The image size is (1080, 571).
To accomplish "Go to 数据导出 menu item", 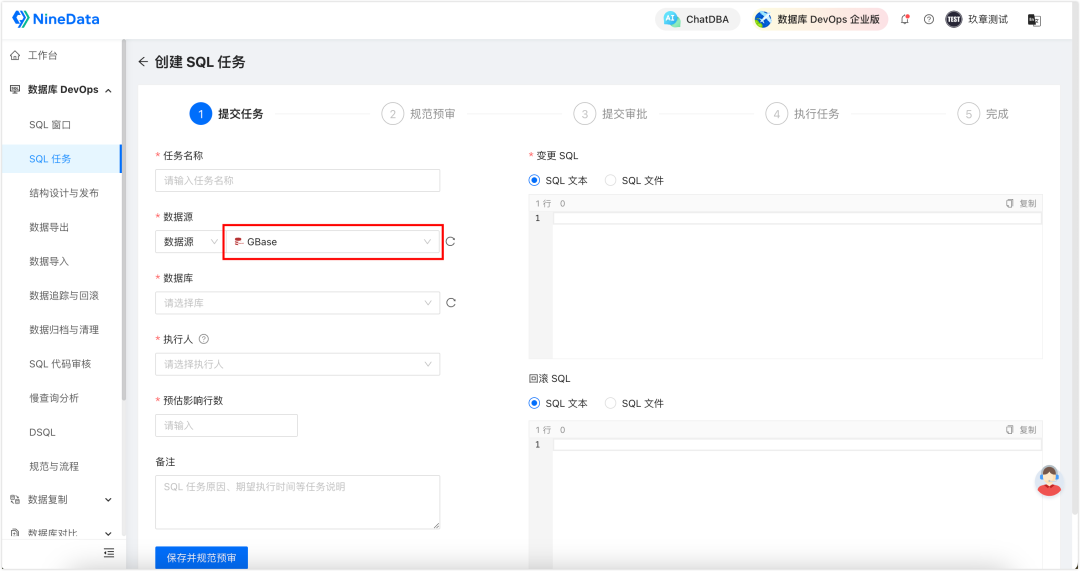I will (x=49, y=227).
